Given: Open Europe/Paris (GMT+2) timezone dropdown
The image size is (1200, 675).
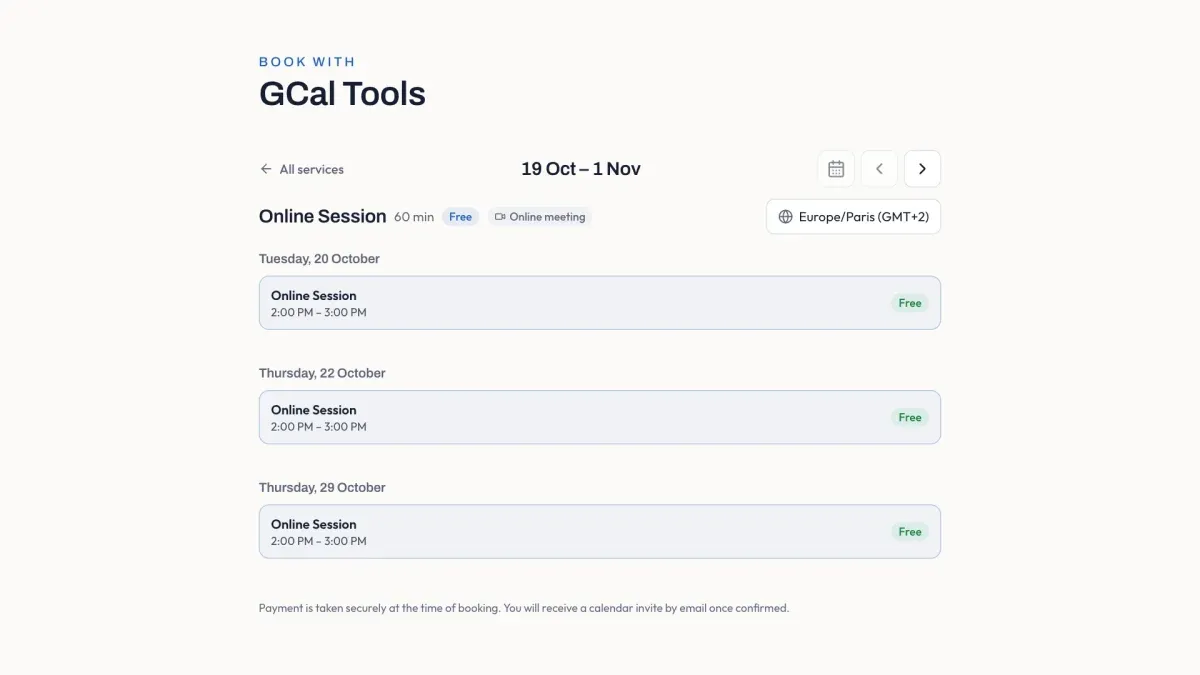Looking at the screenshot, I should coord(853,217).
